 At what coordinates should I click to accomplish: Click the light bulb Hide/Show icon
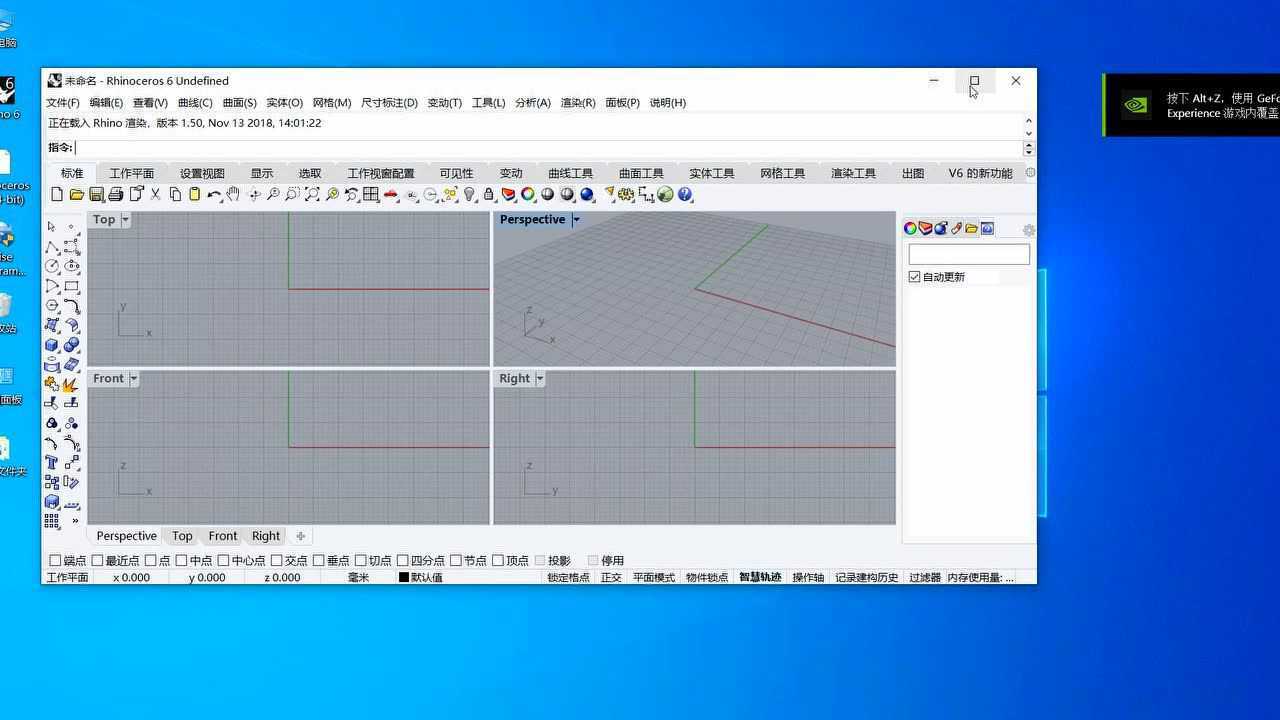click(x=469, y=194)
